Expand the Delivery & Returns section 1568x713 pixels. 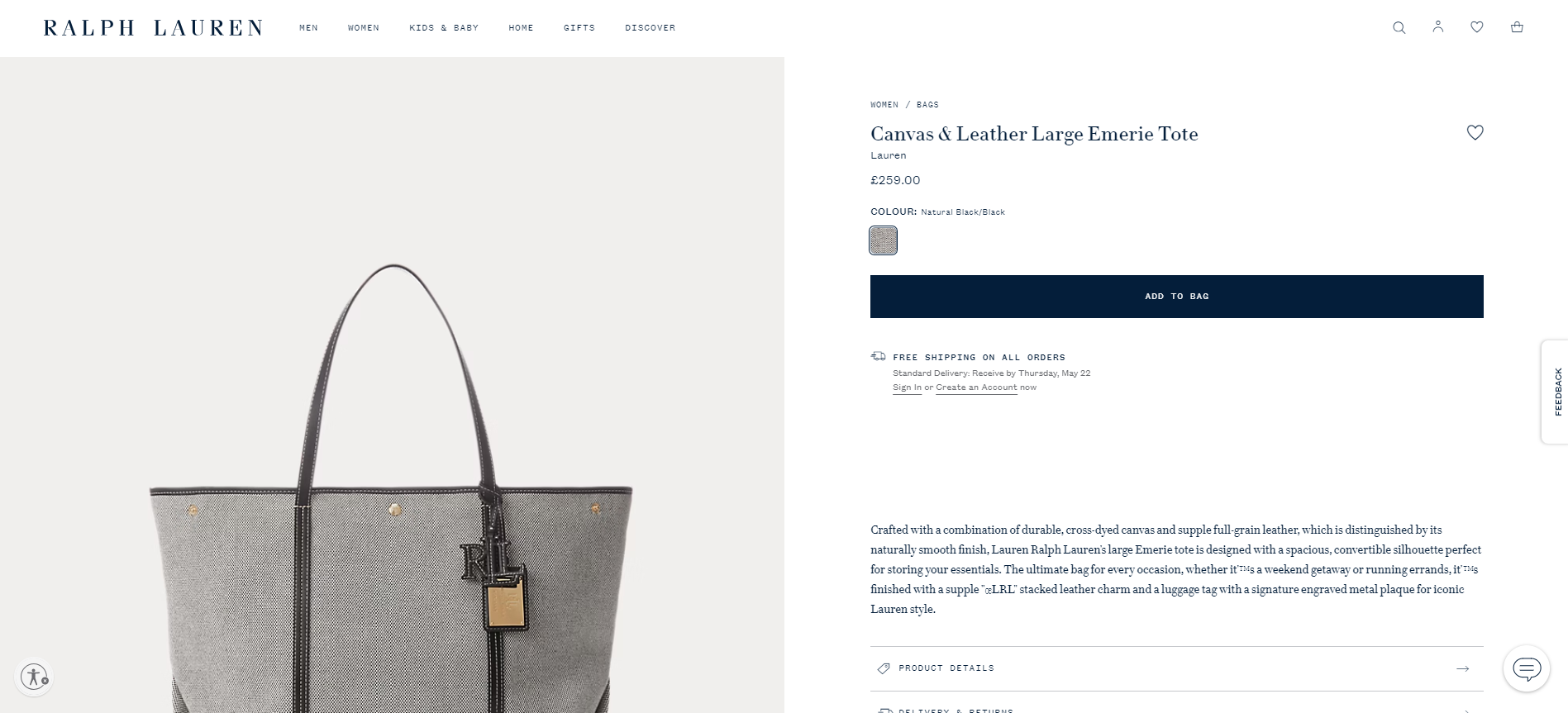pyautogui.click(x=1176, y=706)
